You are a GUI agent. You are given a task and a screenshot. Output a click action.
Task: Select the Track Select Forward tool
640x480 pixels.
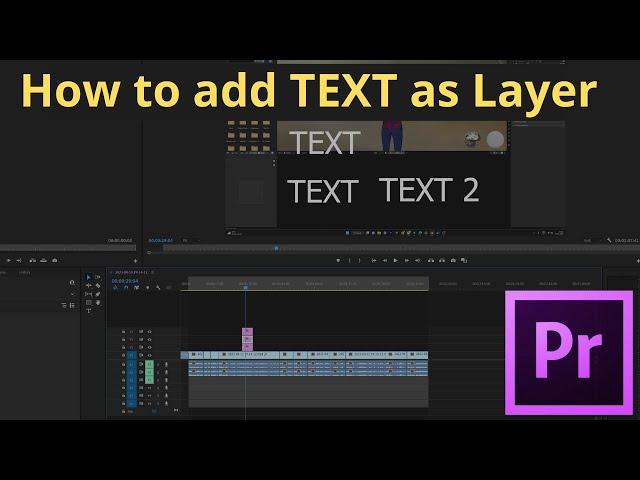click(x=98, y=277)
